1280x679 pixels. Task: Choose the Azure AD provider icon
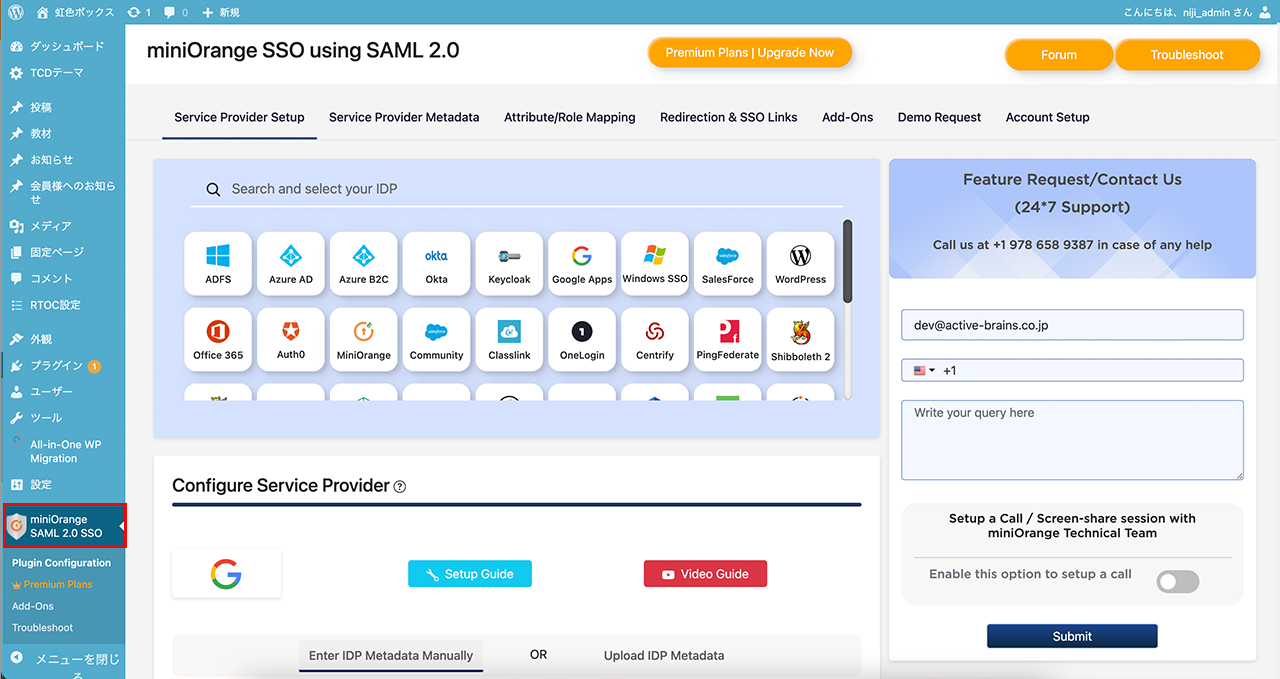click(291, 264)
